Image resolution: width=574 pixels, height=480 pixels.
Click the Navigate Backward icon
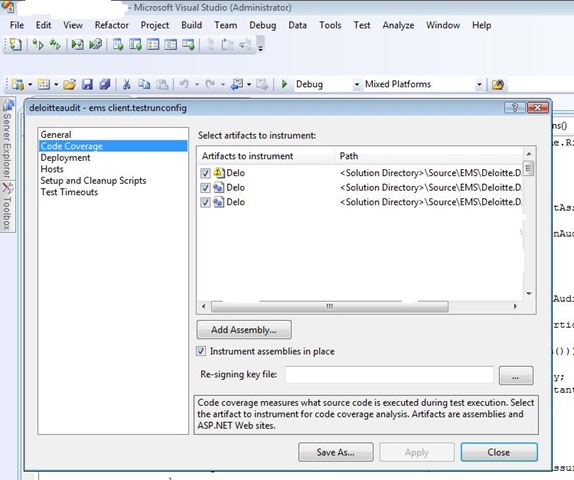[236, 85]
